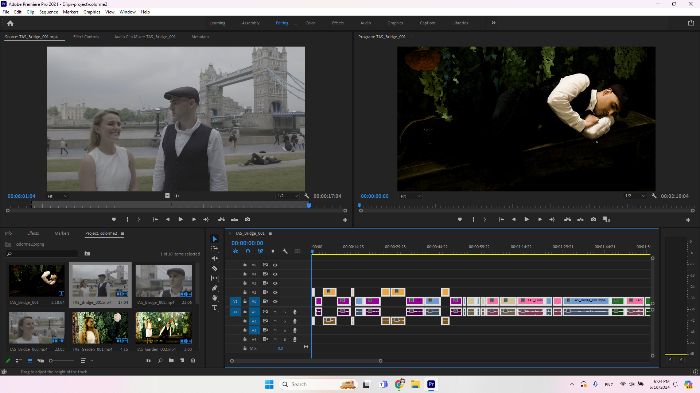Select the Type tool
The height and width of the screenshot is (393, 700).
pyautogui.click(x=215, y=308)
